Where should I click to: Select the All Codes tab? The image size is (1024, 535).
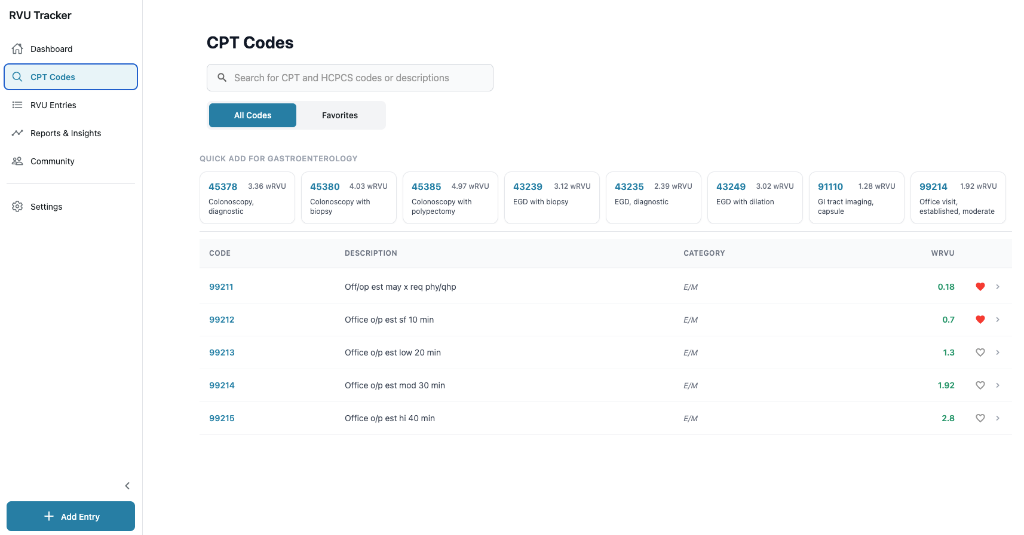pyautogui.click(x=253, y=115)
